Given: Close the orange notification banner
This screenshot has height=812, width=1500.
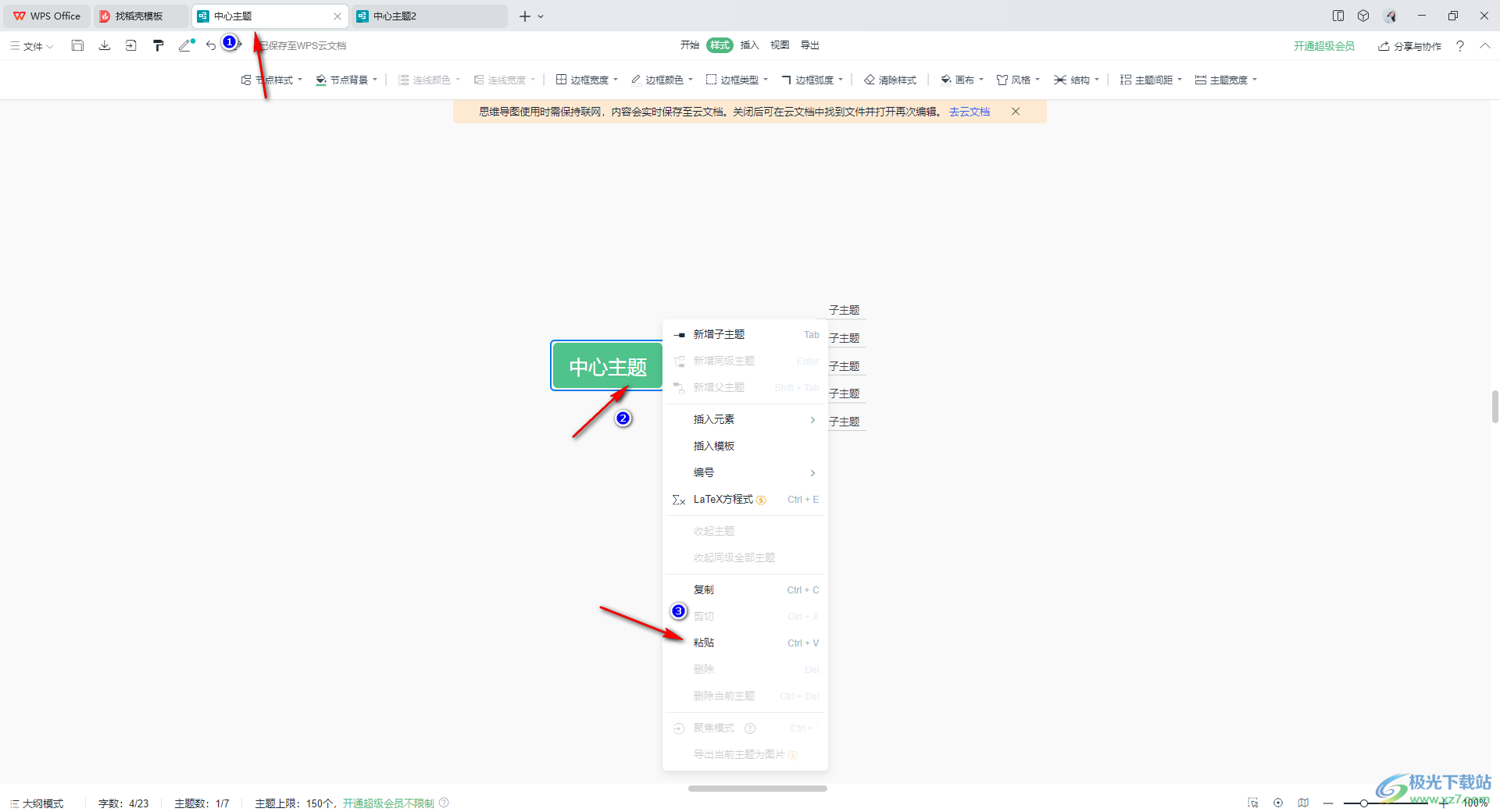Looking at the screenshot, I should point(1016,112).
